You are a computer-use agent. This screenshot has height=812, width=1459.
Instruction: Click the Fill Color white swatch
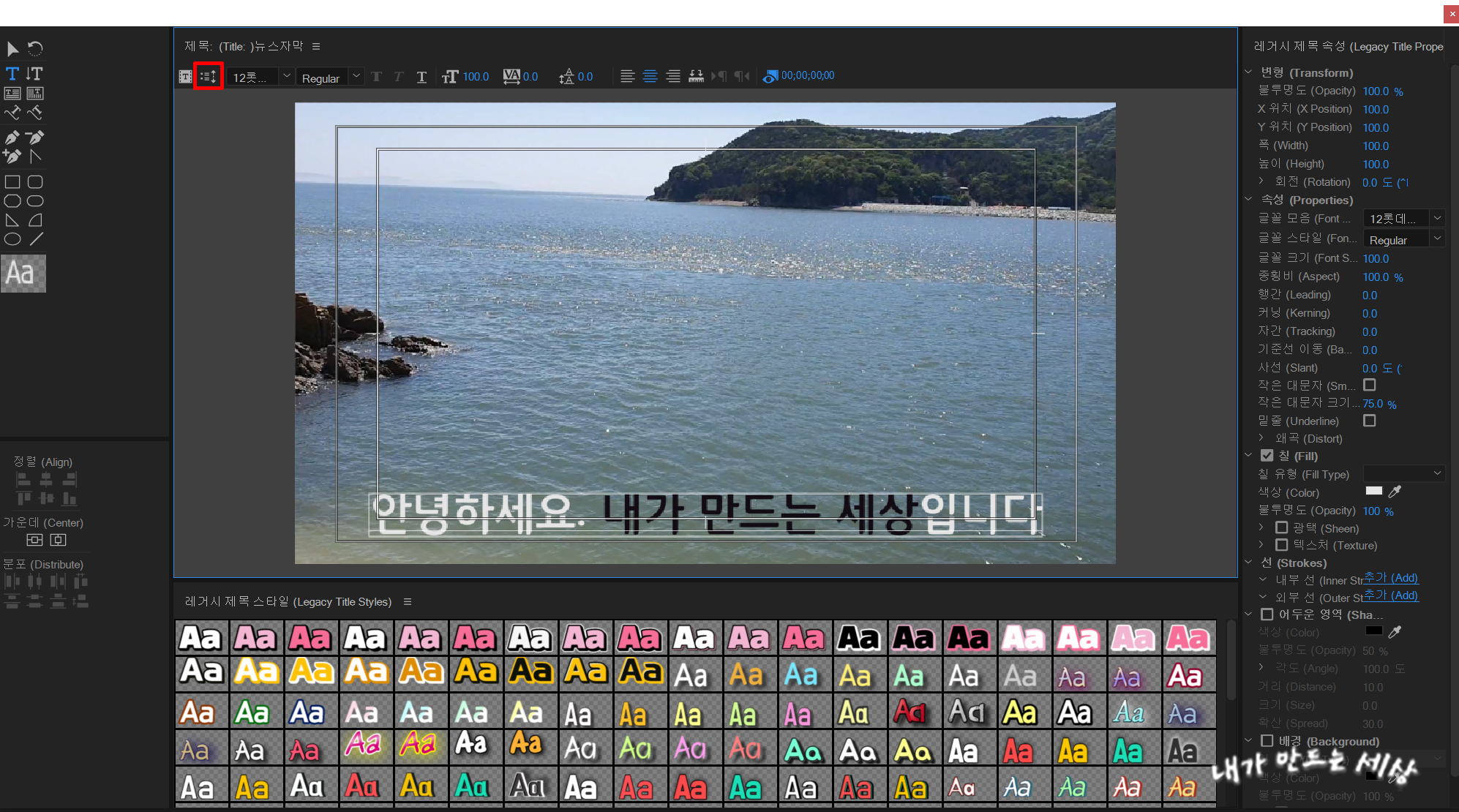[1373, 492]
